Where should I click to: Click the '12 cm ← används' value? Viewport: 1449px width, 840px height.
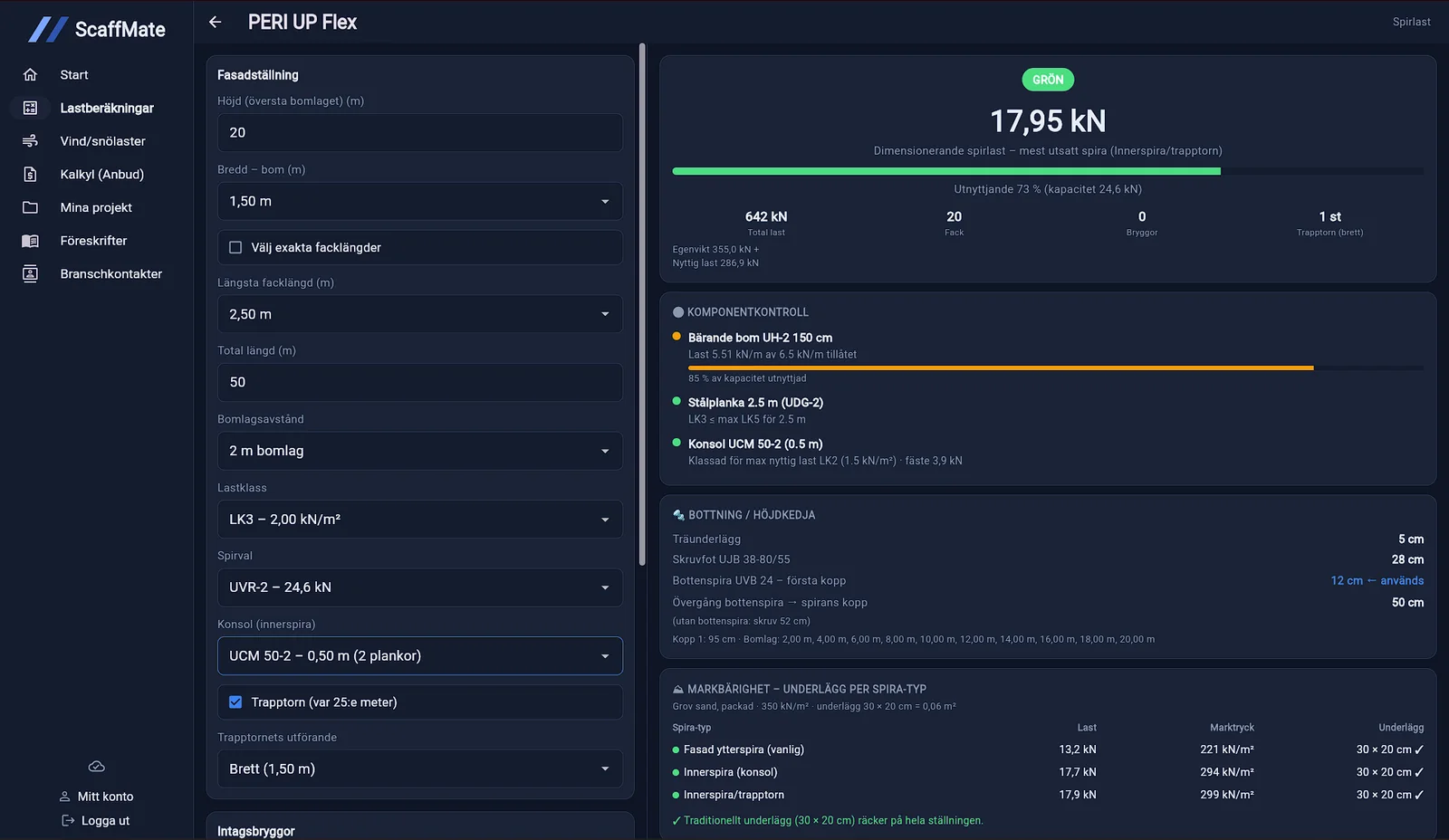tap(1377, 580)
